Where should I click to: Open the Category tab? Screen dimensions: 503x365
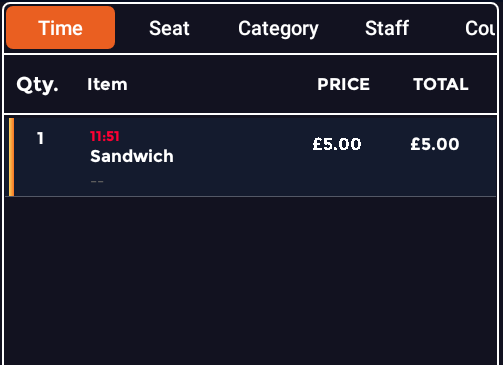click(x=278, y=29)
